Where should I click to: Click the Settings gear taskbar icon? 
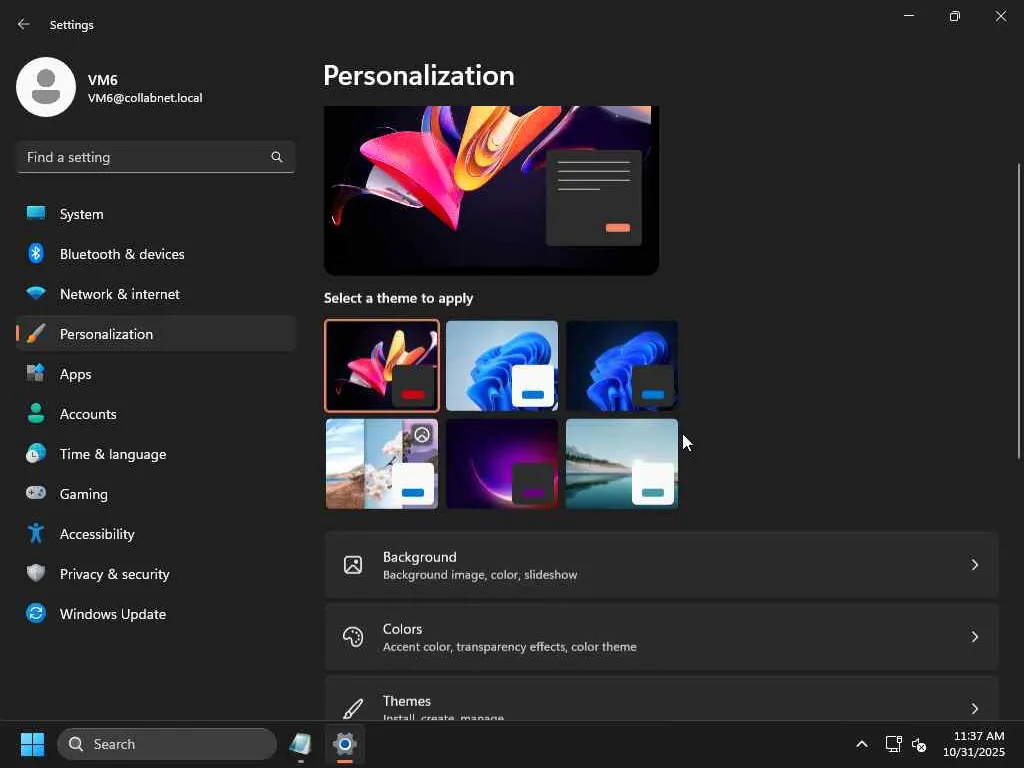[345, 744]
